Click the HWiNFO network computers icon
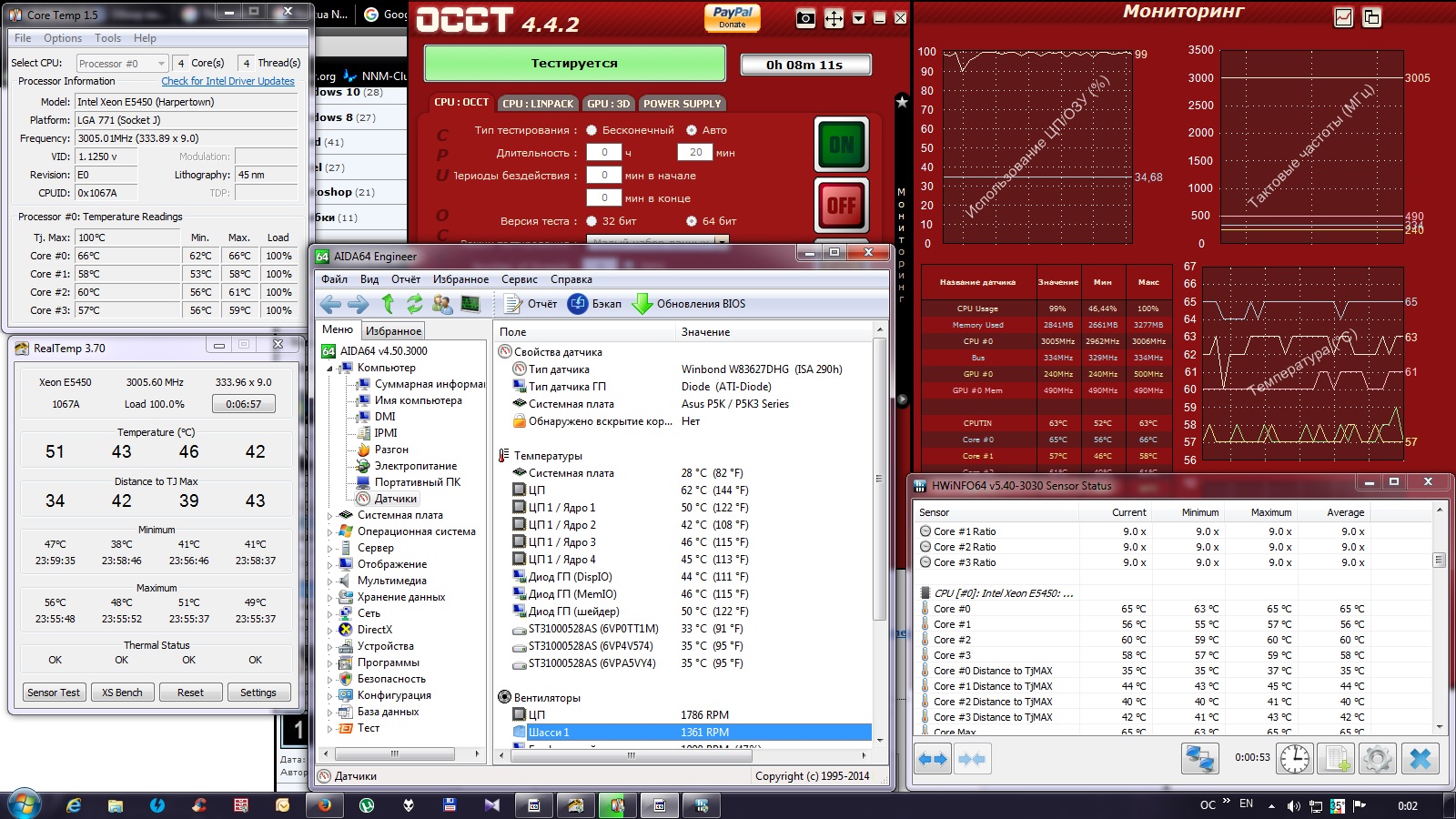 coord(1200,758)
